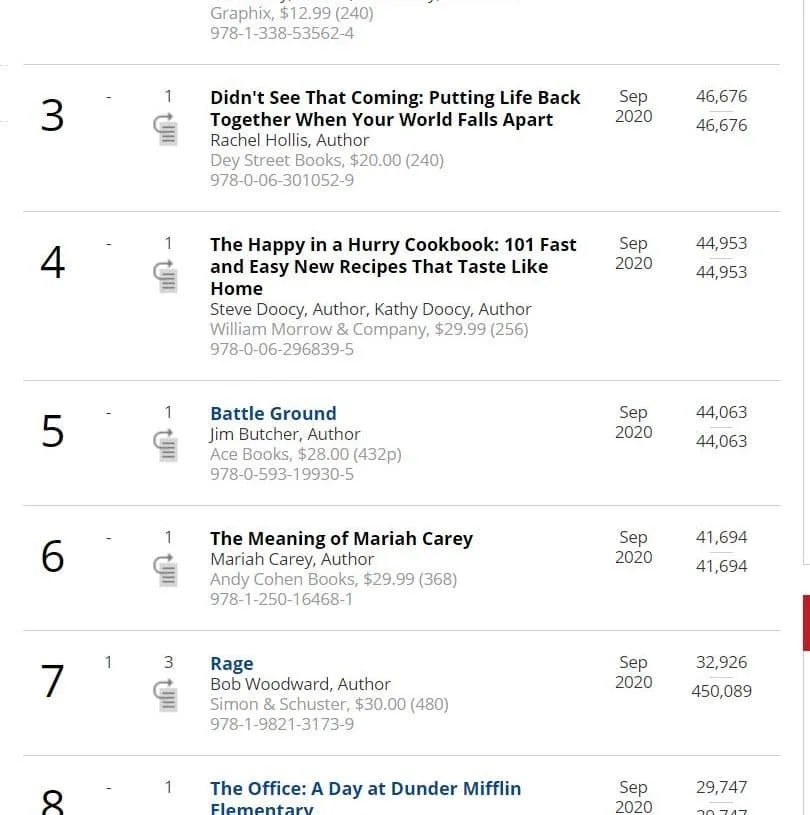Click the list icon beside Happy in a Hurry Cookbook
Screen dimensions: 810x815
[x=167, y=276]
